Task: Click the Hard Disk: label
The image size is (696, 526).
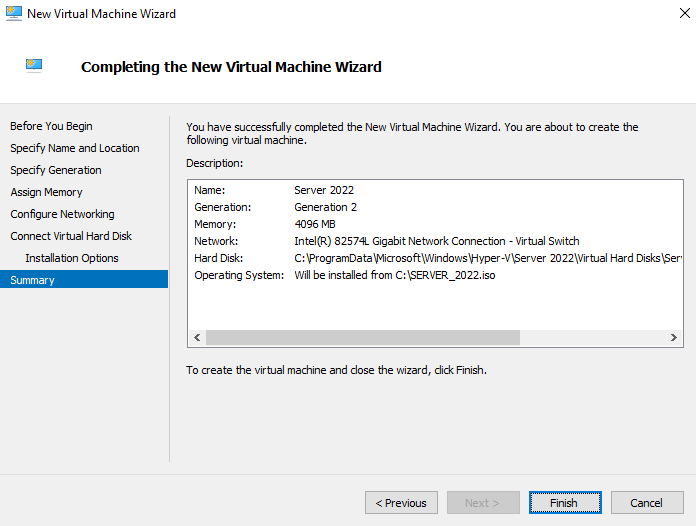Action: [x=218, y=258]
